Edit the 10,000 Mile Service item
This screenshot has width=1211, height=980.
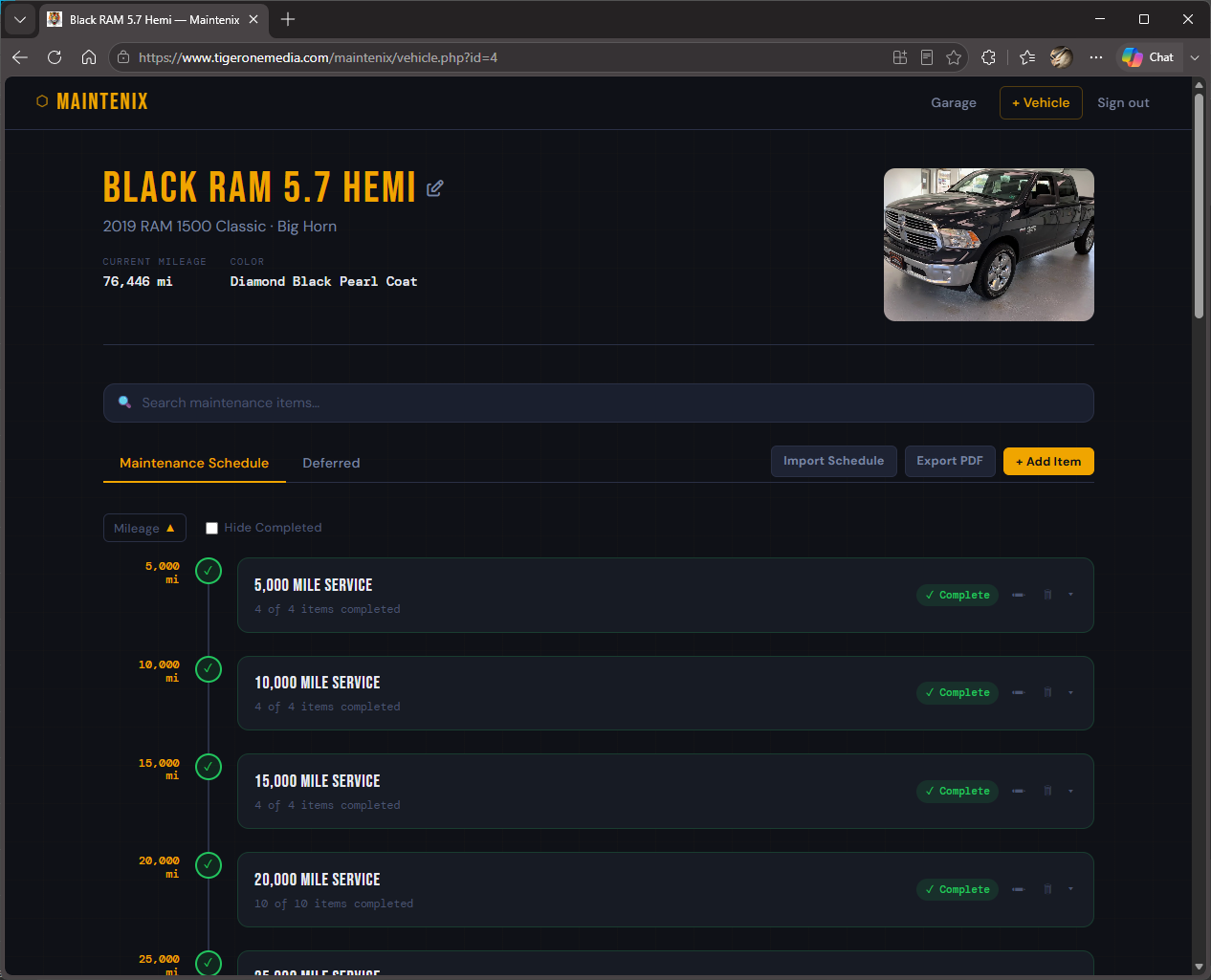click(1018, 692)
